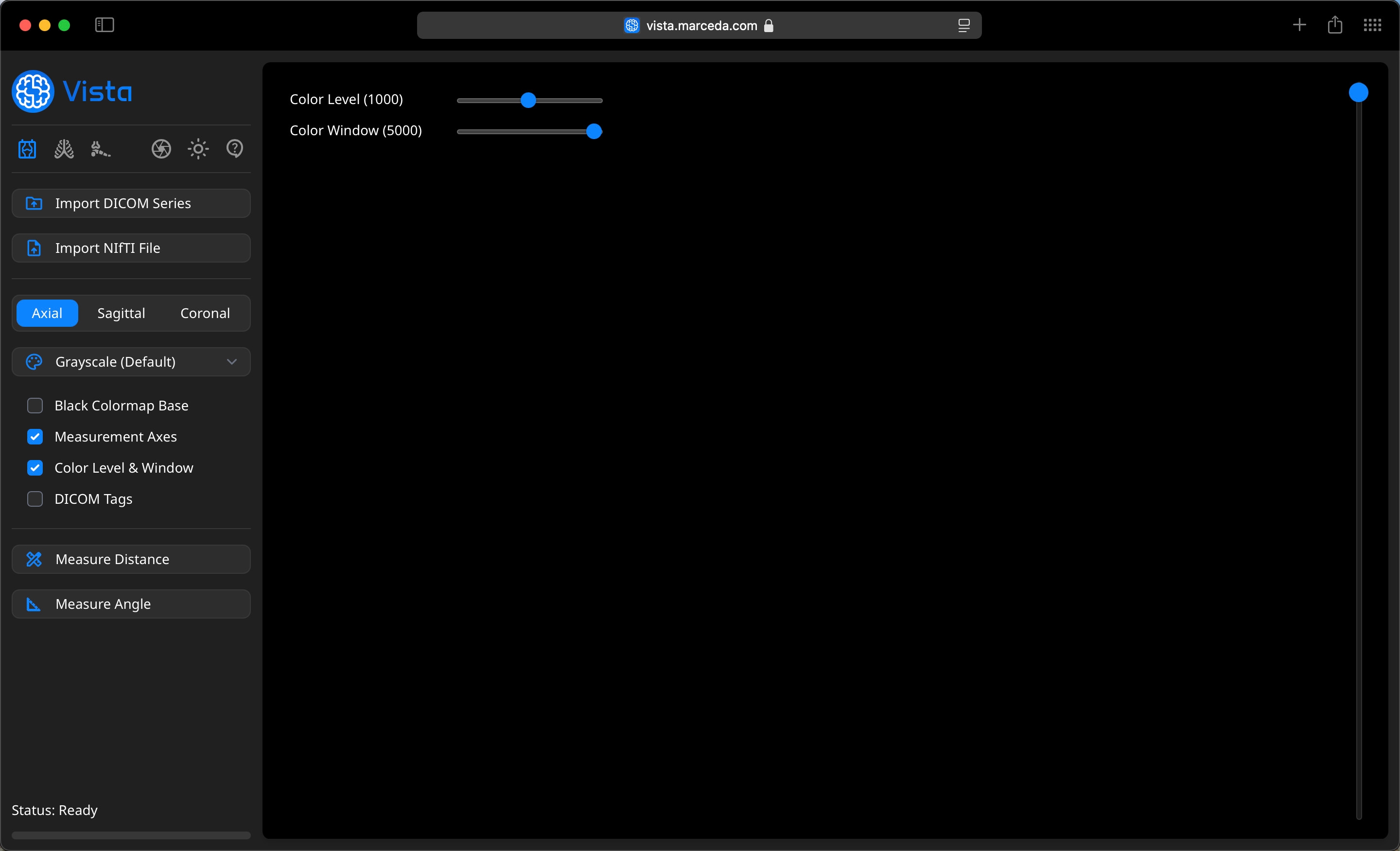This screenshot has width=1400, height=851.
Task: Click the ruler icon beside Measure Distance
Action: [x=34, y=559]
